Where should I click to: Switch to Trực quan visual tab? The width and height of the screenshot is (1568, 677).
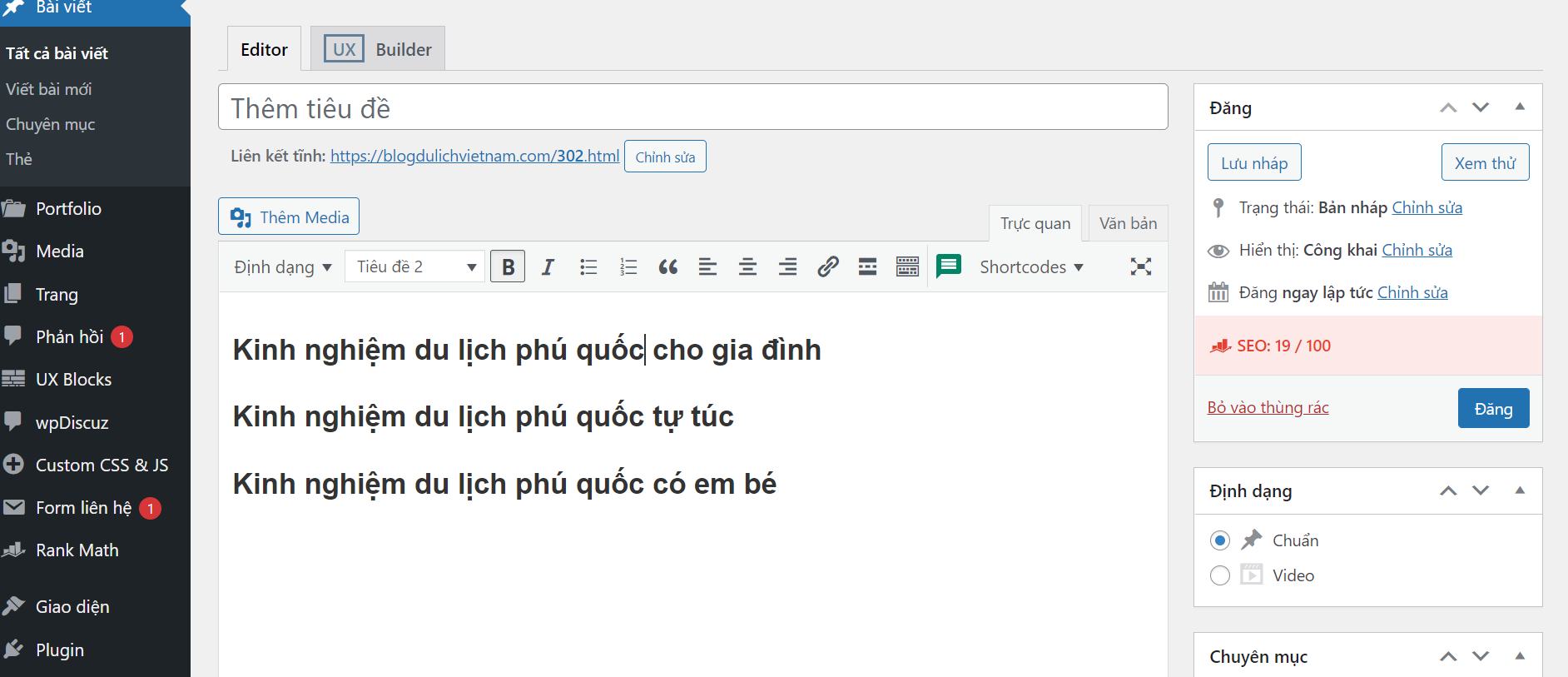tap(1035, 223)
